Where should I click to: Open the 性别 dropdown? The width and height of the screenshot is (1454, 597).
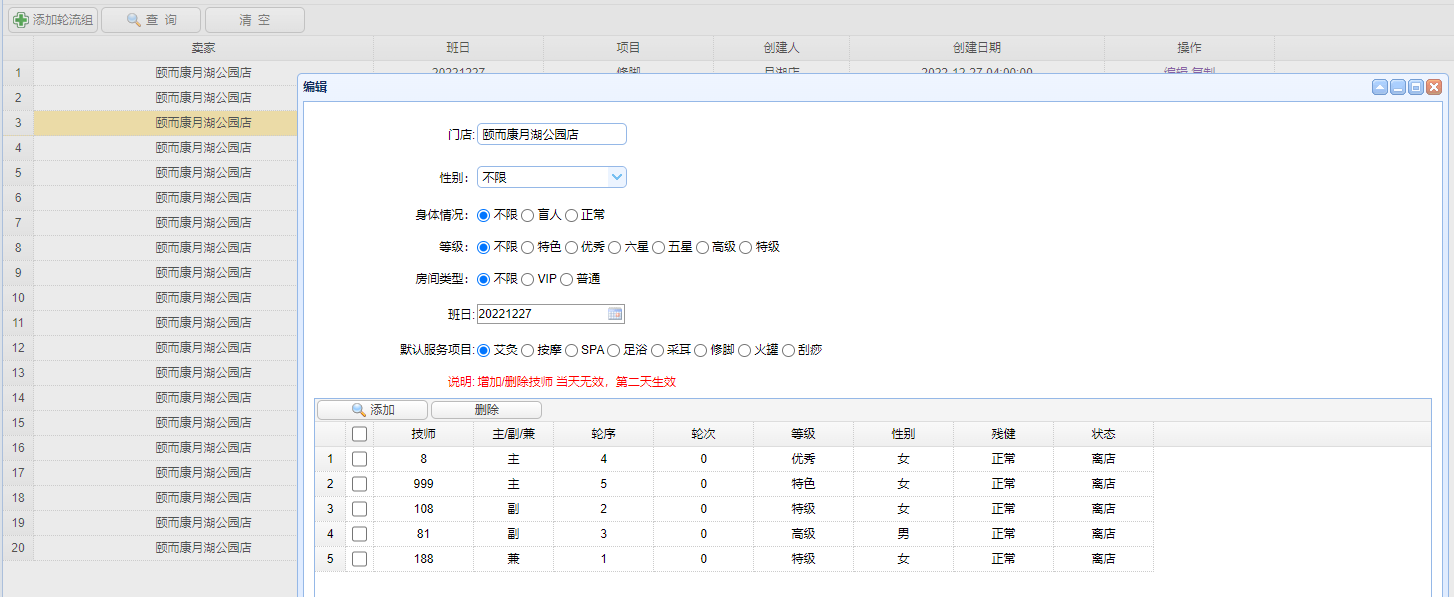click(617, 177)
